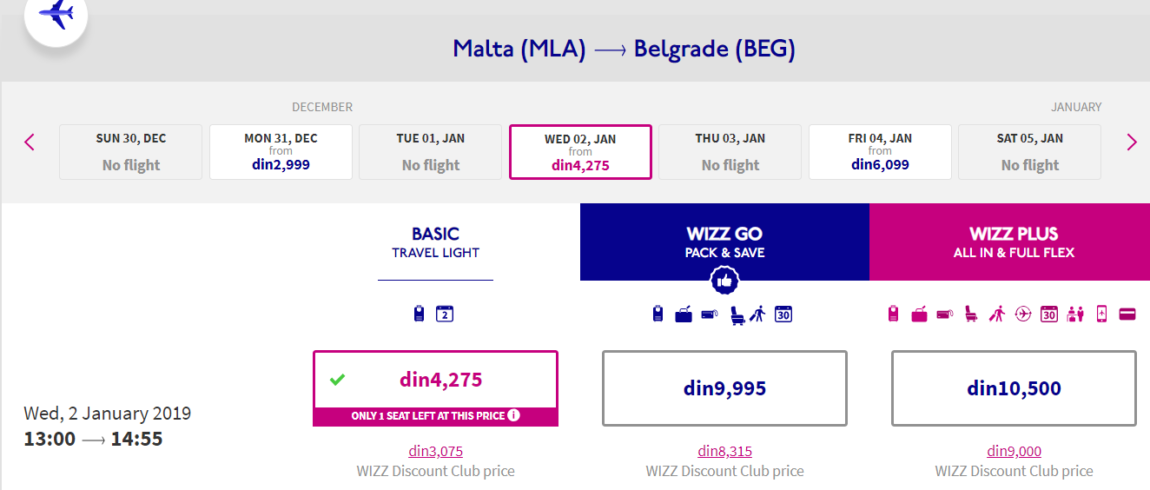This screenshot has width=1150, height=490.
Task: Click the info icon on seat-left banner
Action: point(513,416)
